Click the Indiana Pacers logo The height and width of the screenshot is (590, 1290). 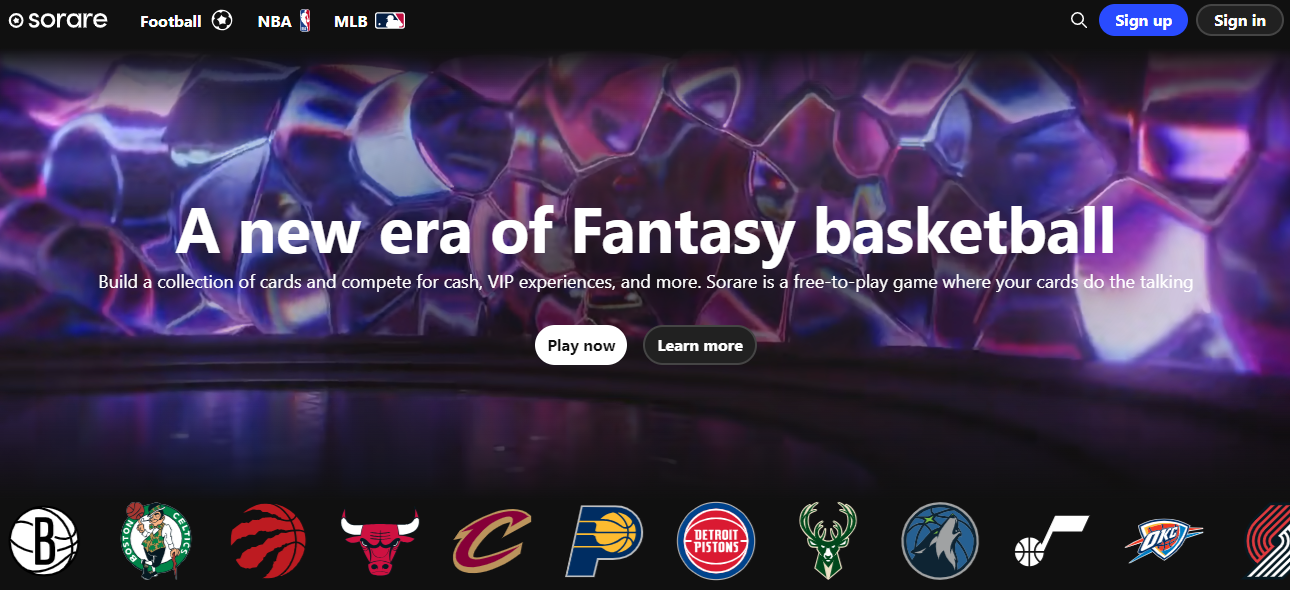pyautogui.click(x=604, y=541)
